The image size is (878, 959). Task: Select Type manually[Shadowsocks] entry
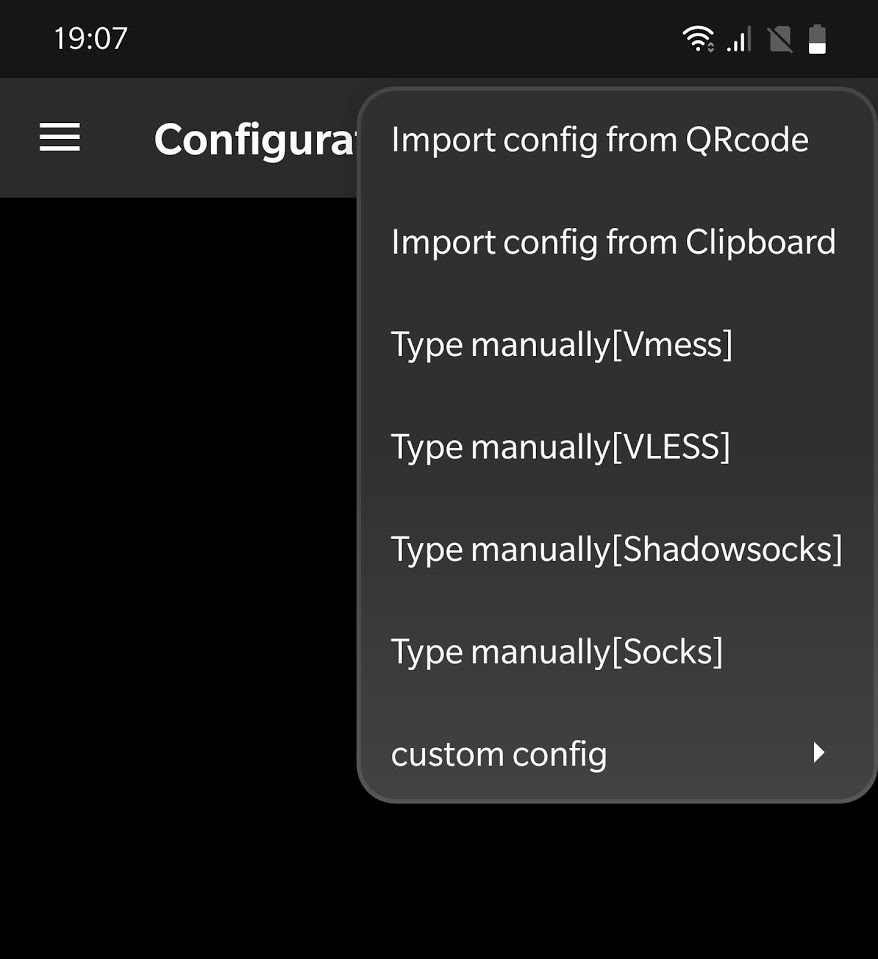click(x=616, y=549)
